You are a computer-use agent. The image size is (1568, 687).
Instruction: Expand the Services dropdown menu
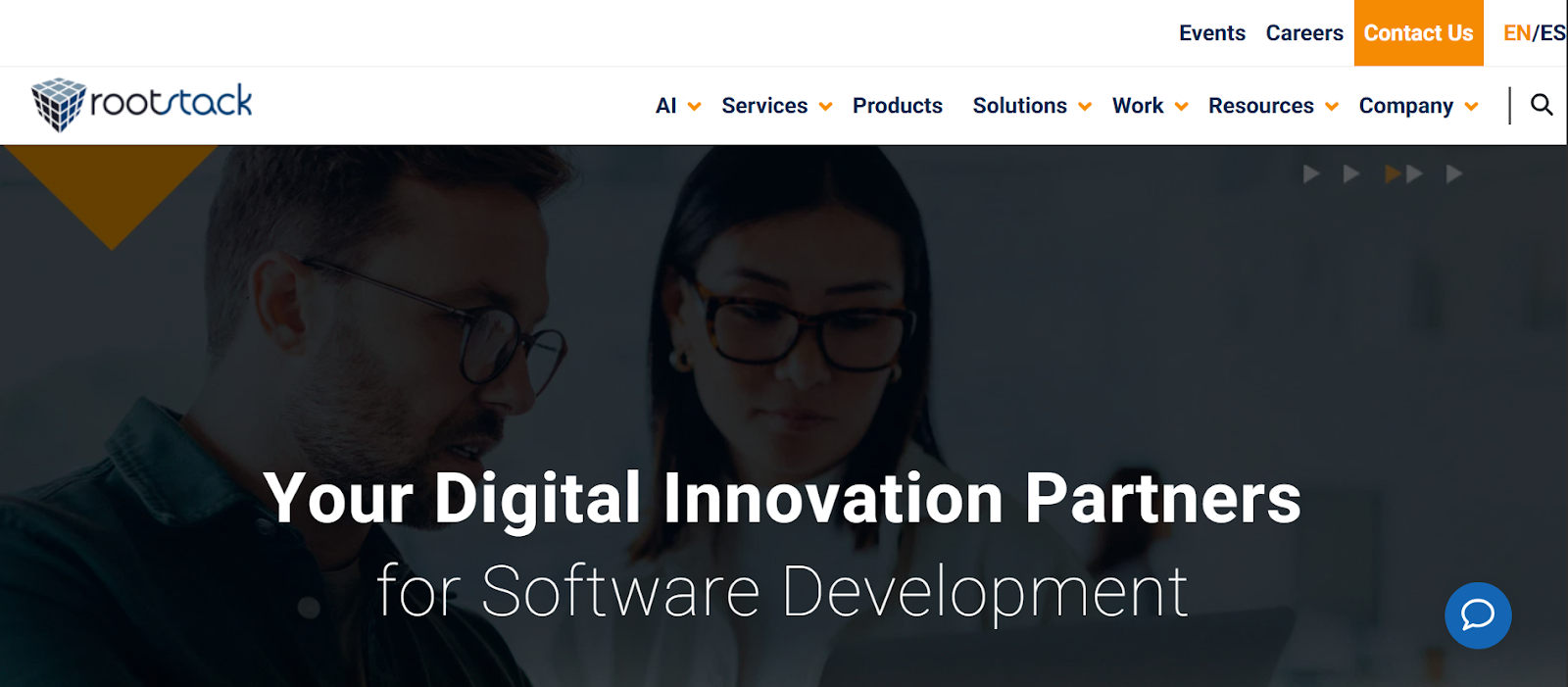point(776,106)
